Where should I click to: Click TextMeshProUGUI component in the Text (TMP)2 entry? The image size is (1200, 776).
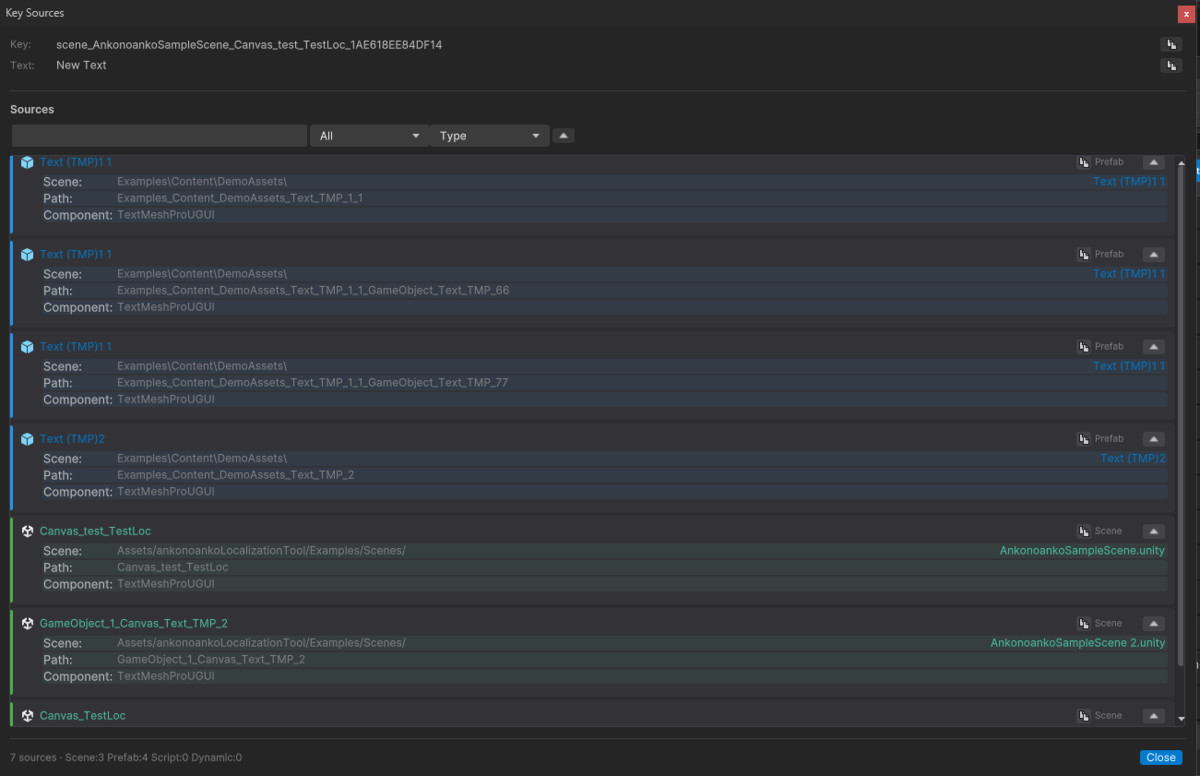(x=166, y=491)
